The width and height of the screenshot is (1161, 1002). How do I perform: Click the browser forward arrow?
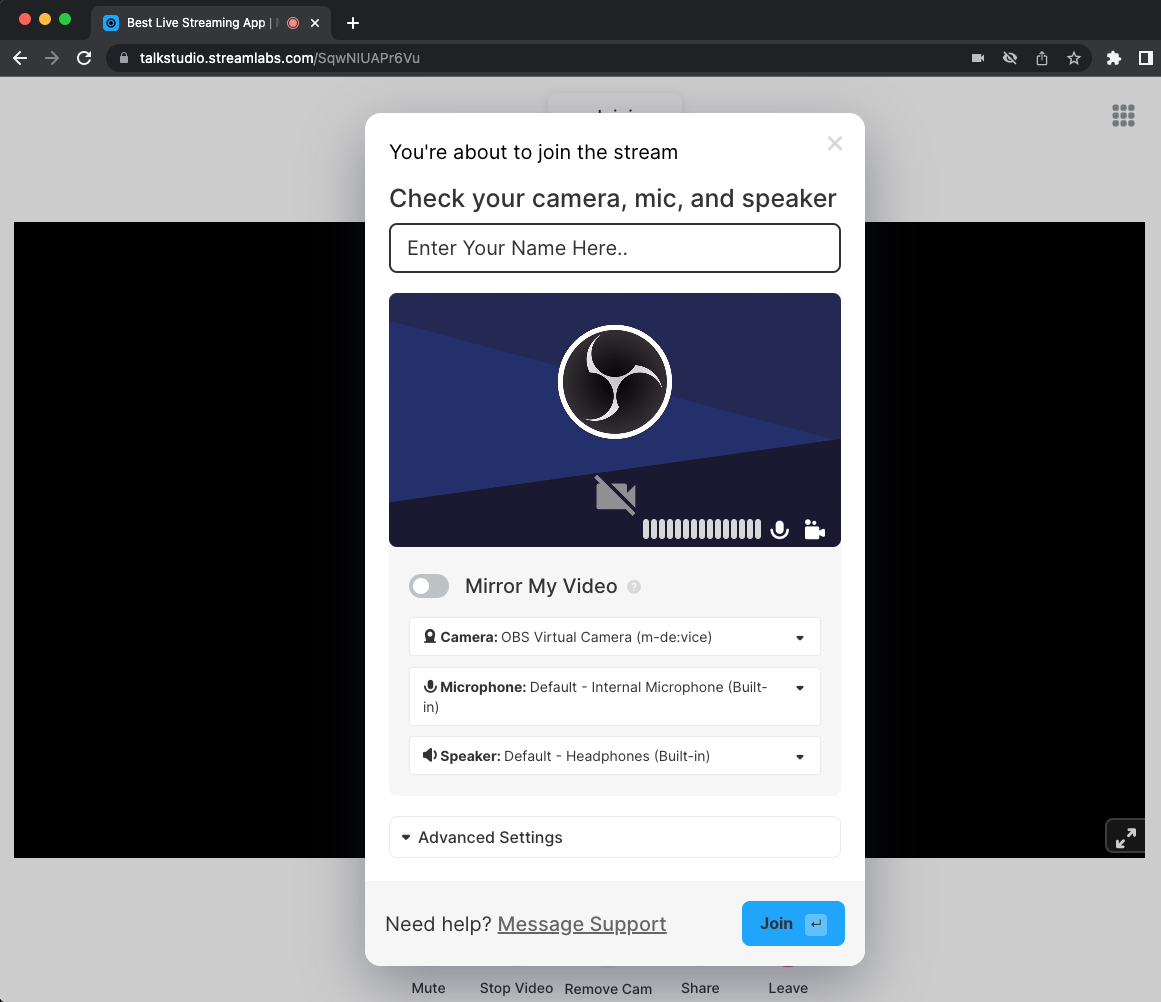coord(52,58)
